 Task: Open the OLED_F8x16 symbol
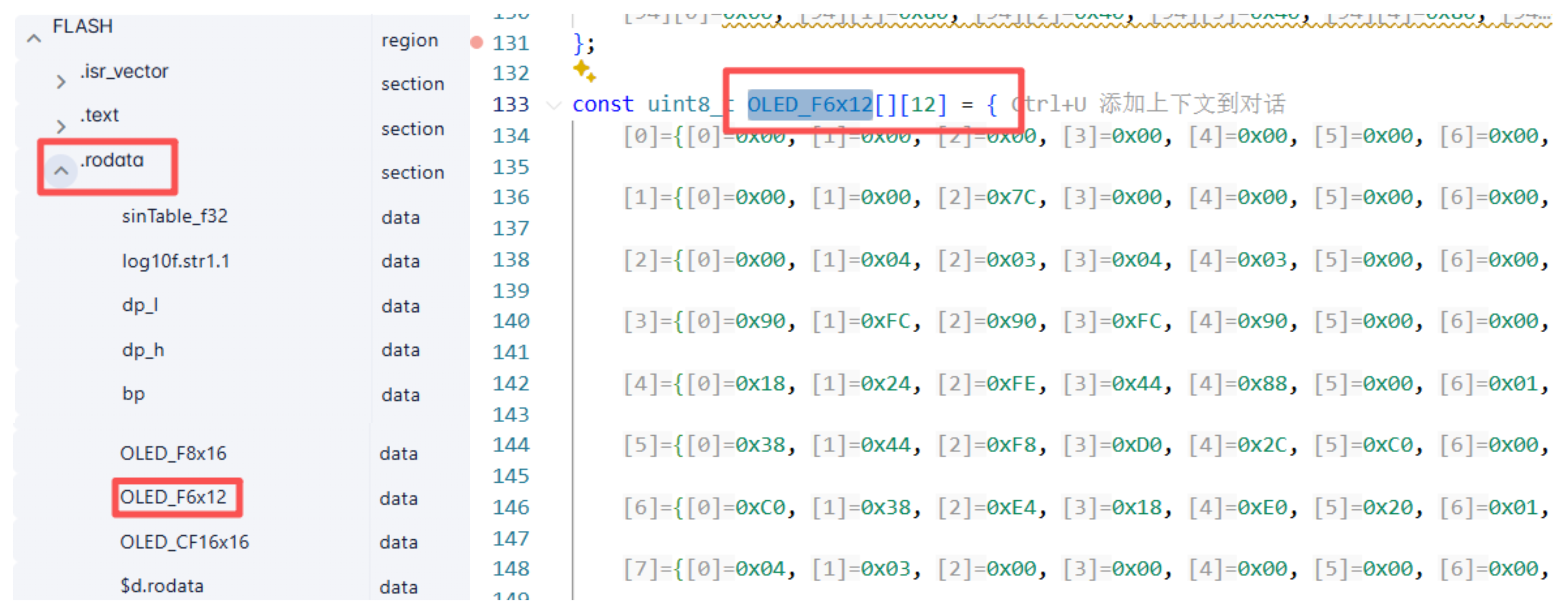(173, 453)
